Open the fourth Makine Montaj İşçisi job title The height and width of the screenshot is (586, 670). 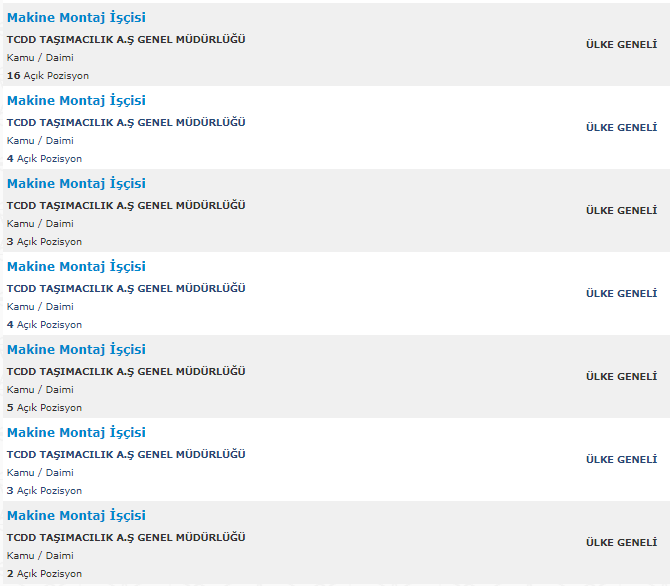pyautogui.click(x=76, y=266)
